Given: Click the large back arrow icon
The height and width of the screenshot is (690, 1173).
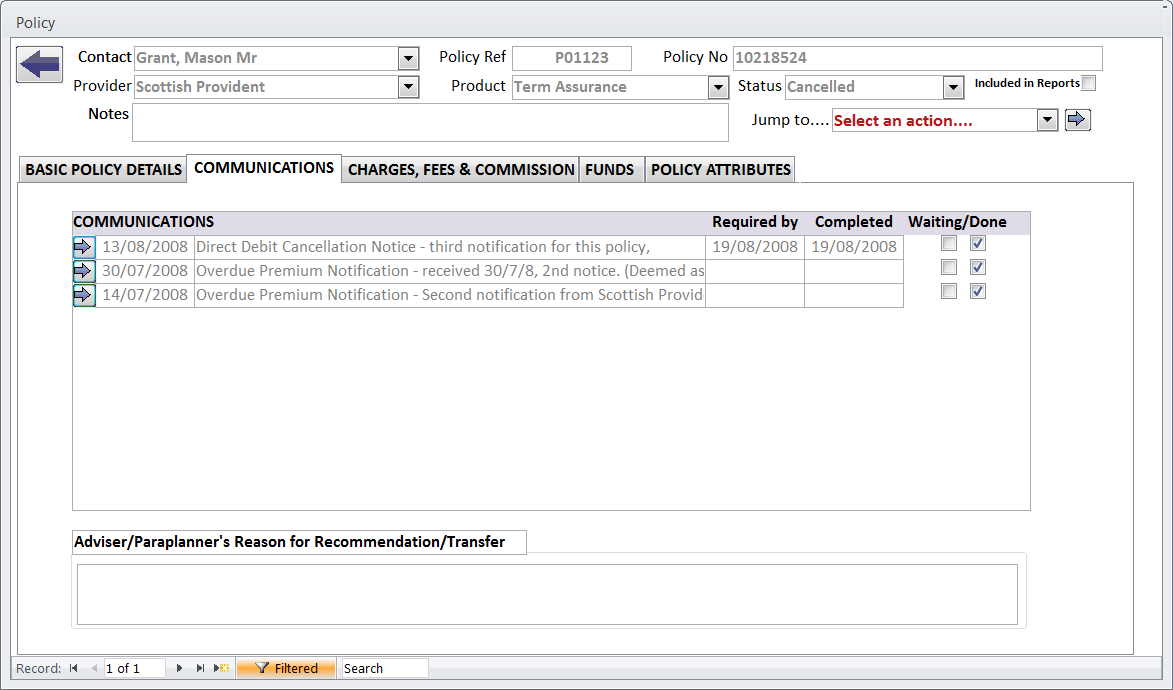Looking at the screenshot, I should (x=39, y=66).
